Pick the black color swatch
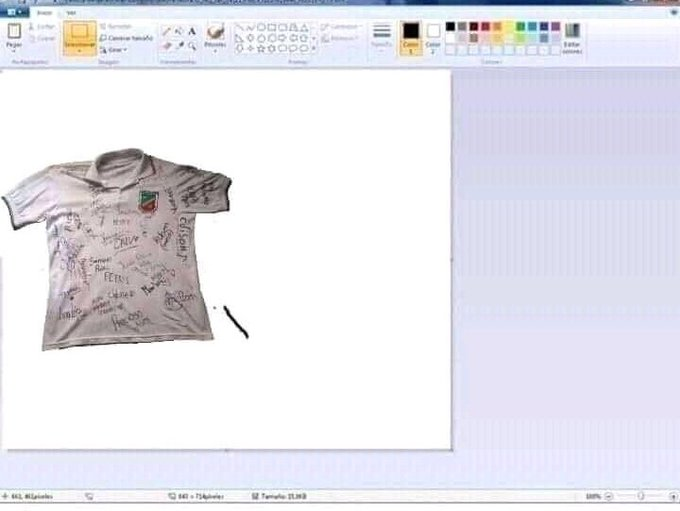The image size is (680, 511). tap(451, 27)
